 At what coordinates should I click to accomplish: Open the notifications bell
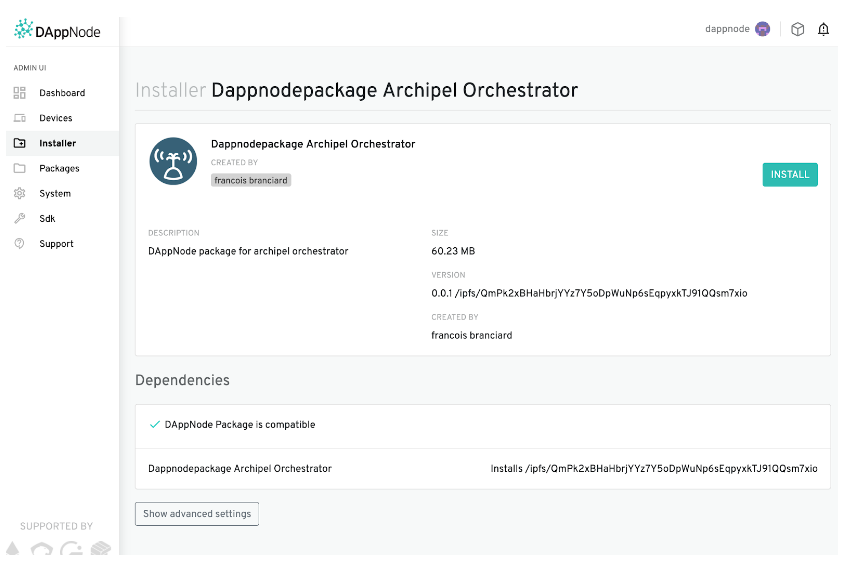coord(823,29)
